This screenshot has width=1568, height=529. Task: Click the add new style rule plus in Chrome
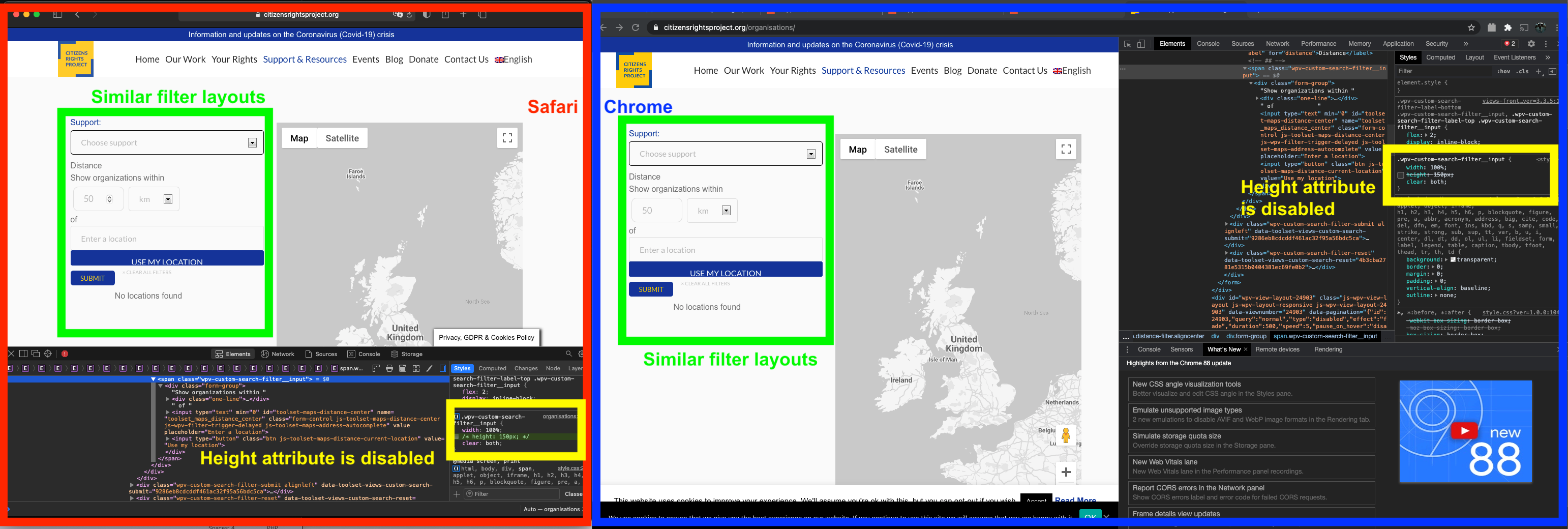click(1539, 71)
